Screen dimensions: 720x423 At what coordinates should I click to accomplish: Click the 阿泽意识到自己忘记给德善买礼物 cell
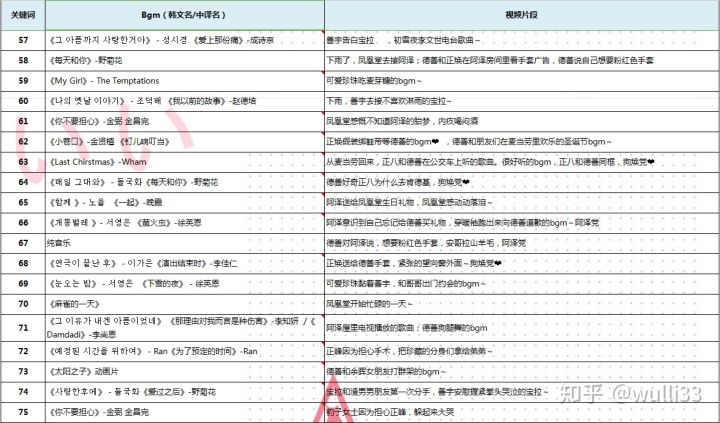(522, 223)
